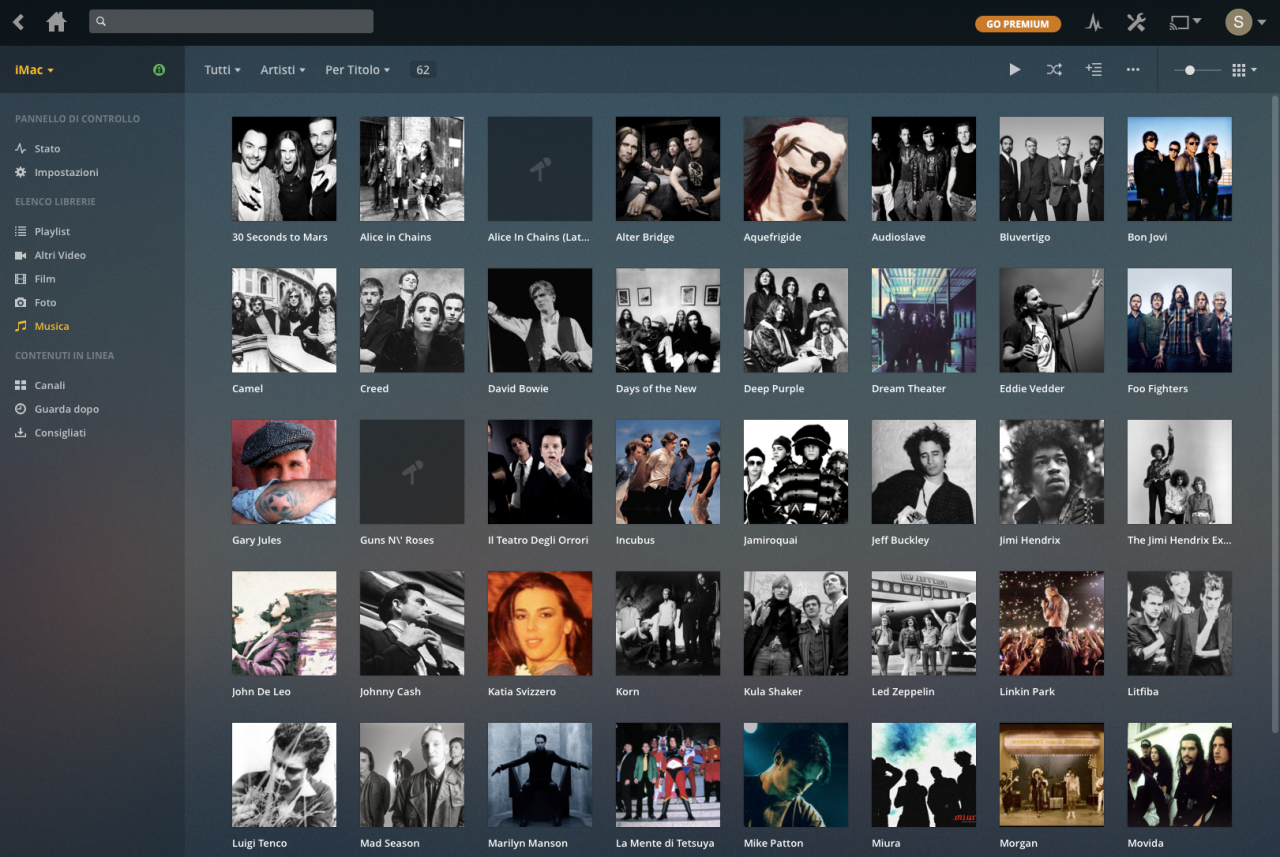Open the activity pulse icon in top bar
This screenshot has width=1280, height=857.
tap(1094, 22)
